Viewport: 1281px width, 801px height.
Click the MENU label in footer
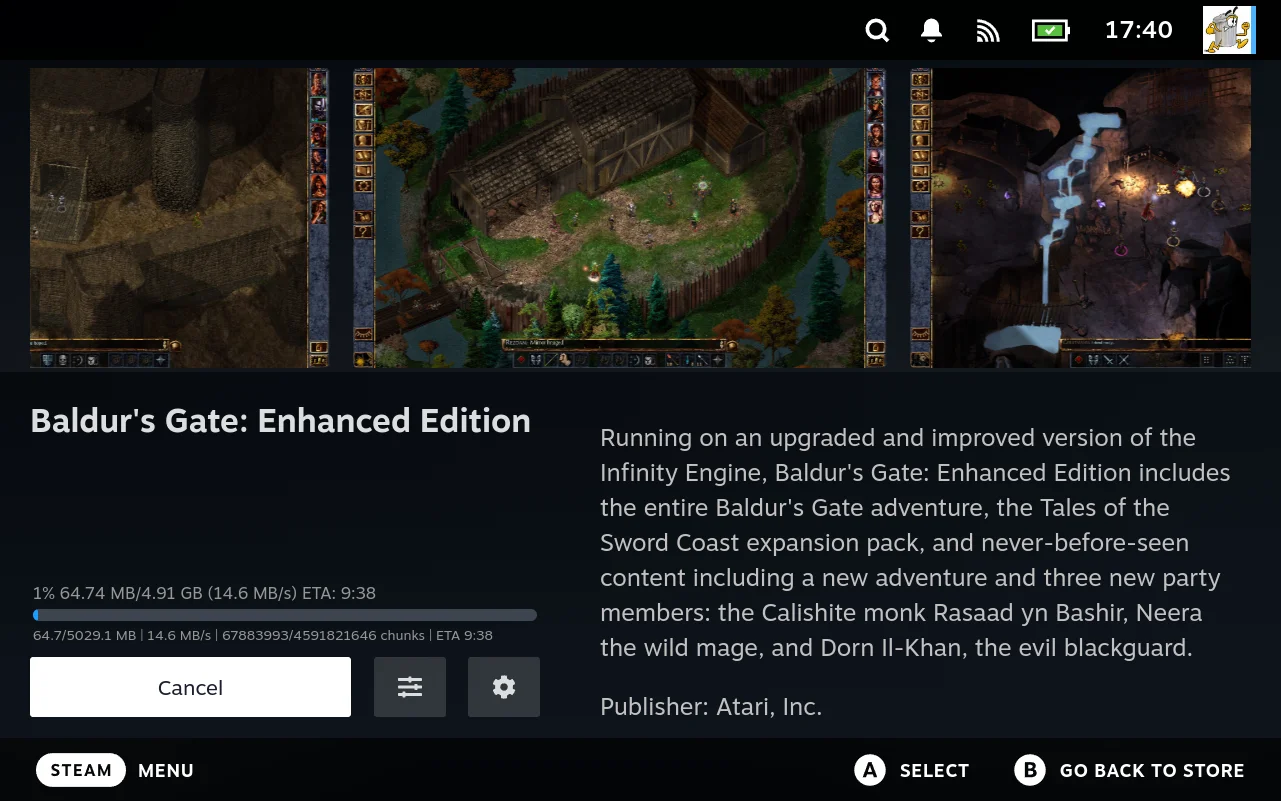[x=166, y=770]
